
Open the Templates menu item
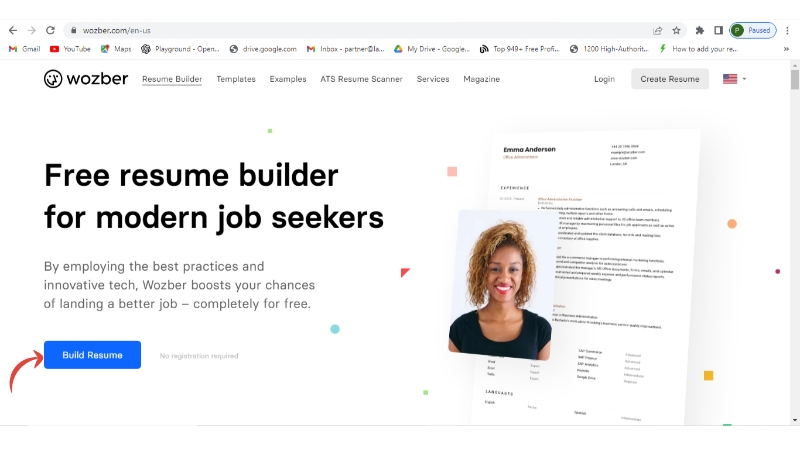click(x=236, y=79)
